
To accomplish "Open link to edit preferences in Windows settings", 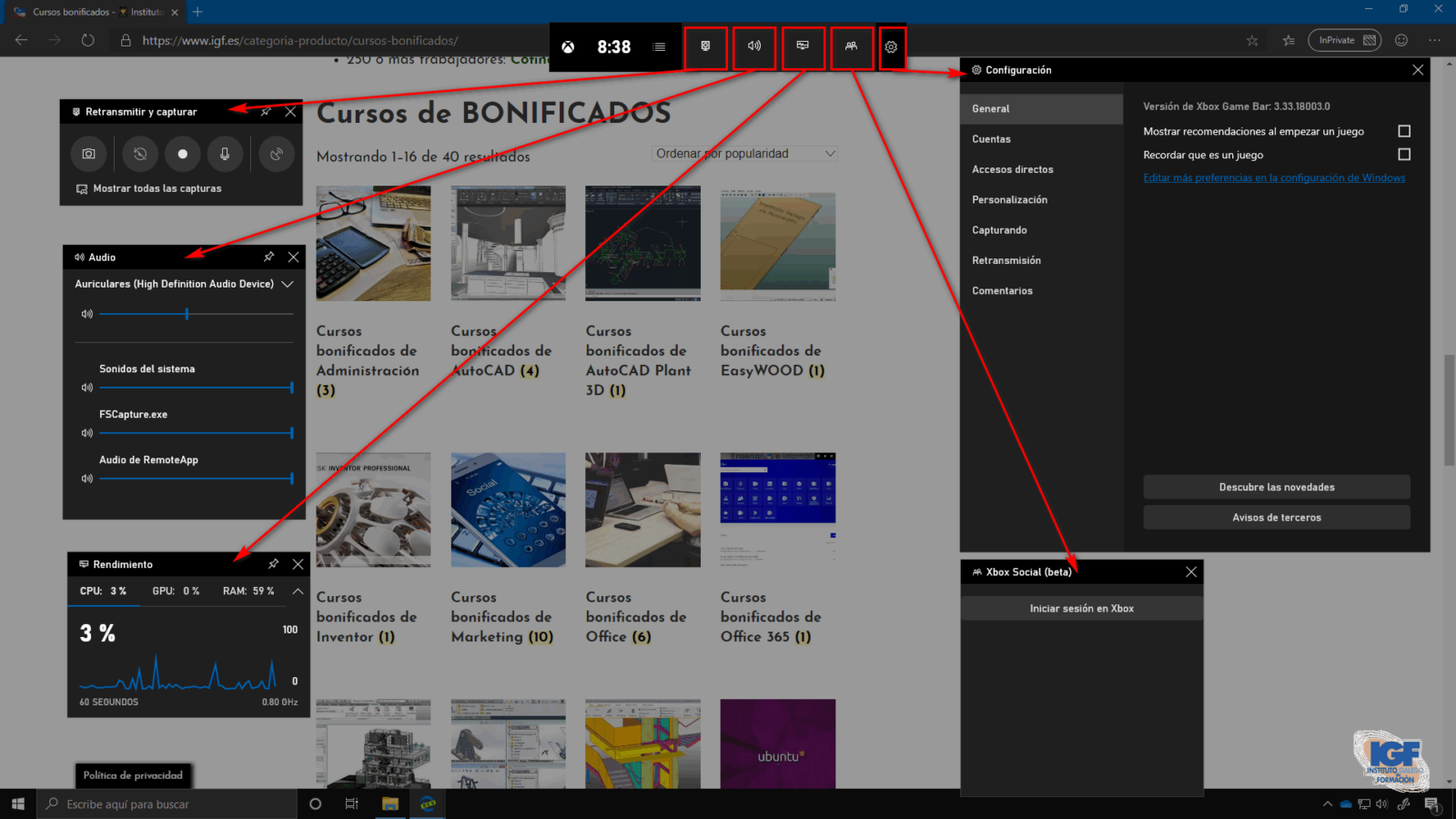I will point(1273,178).
